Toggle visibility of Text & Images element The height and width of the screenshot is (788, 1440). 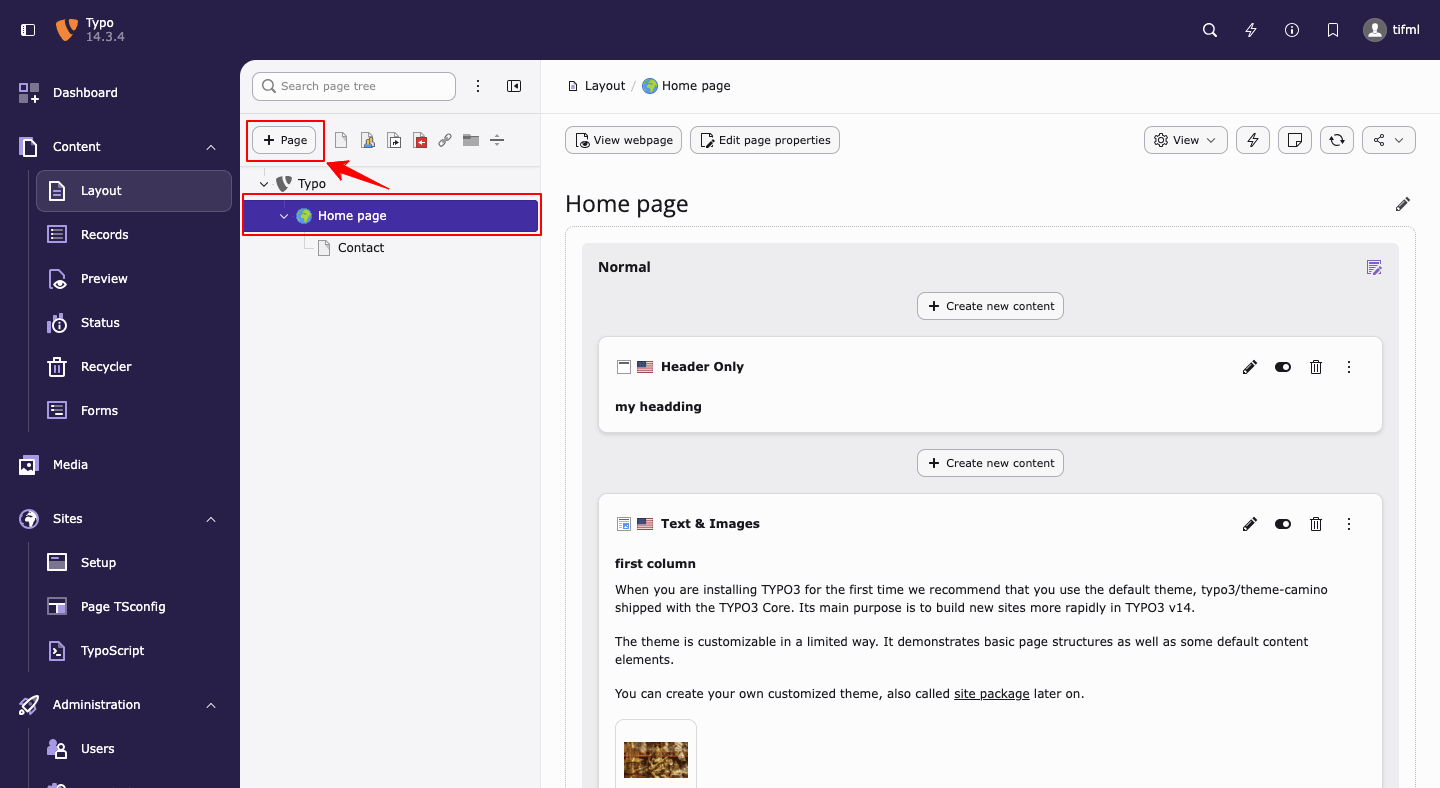pyautogui.click(x=1283, y=524)
